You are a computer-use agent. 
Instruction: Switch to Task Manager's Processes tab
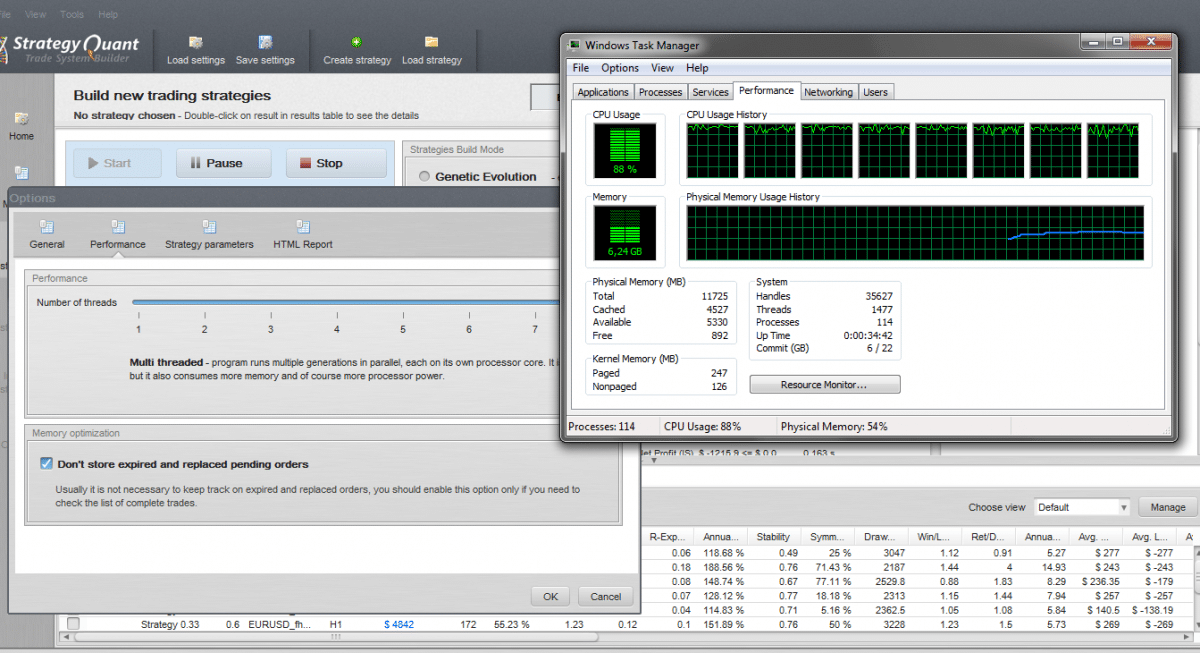(660, 92)
